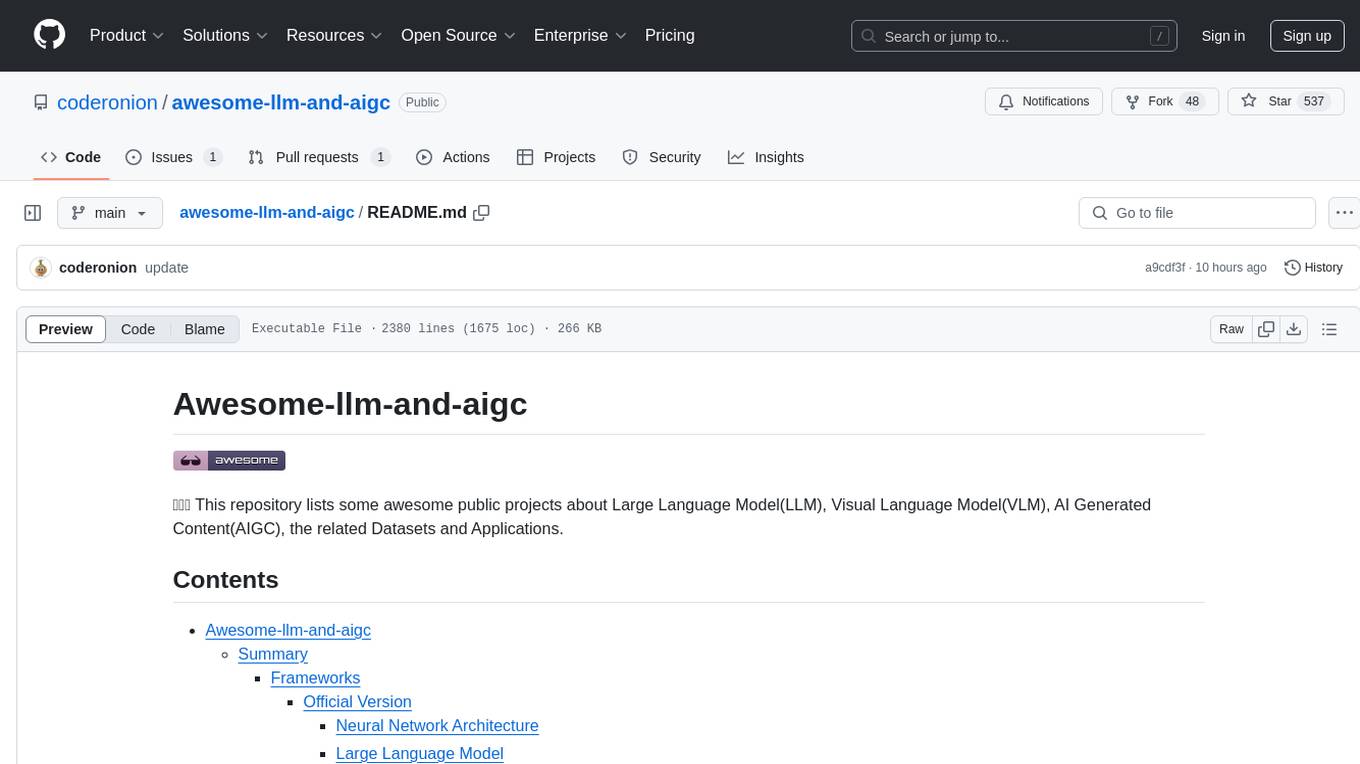This screenshot has width=1360, height=764.
Task: Open the Raw file view
Action: tap(1231, 329)
